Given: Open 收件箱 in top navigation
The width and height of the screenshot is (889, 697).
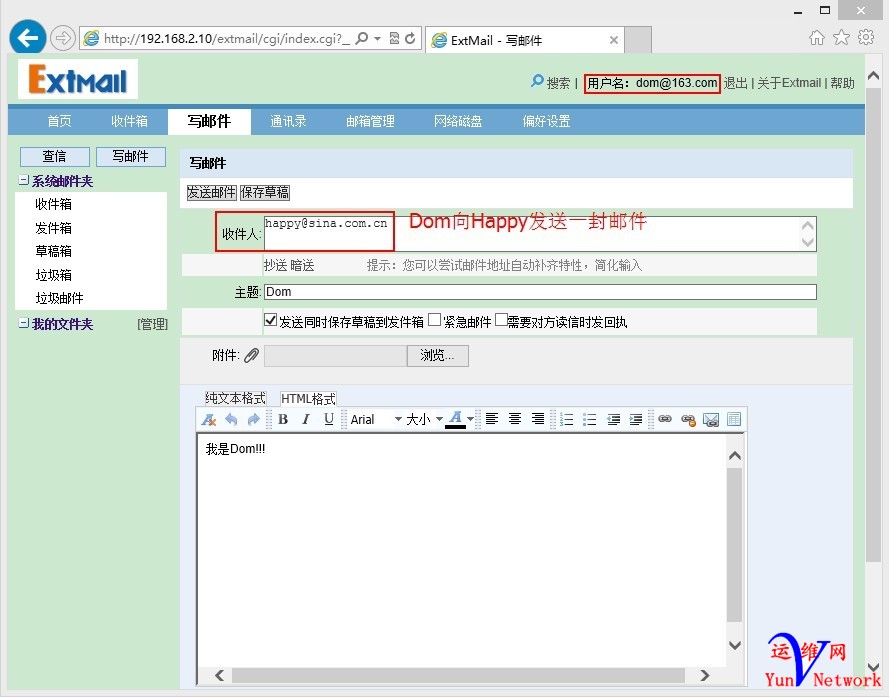Looking at the screenshot, I should coord(129,121).
